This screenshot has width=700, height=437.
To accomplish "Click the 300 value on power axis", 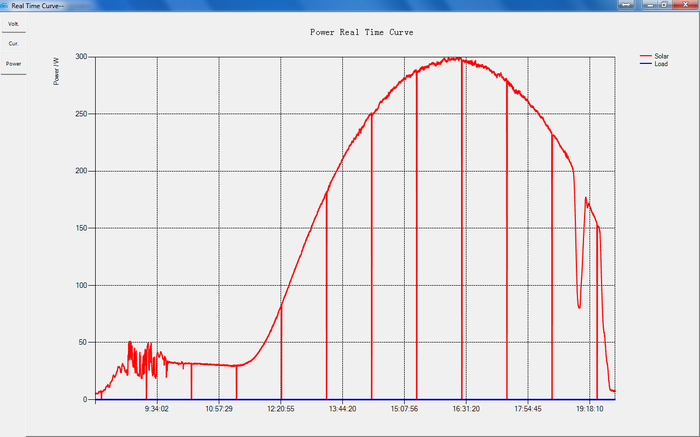I will click(82, 57).
